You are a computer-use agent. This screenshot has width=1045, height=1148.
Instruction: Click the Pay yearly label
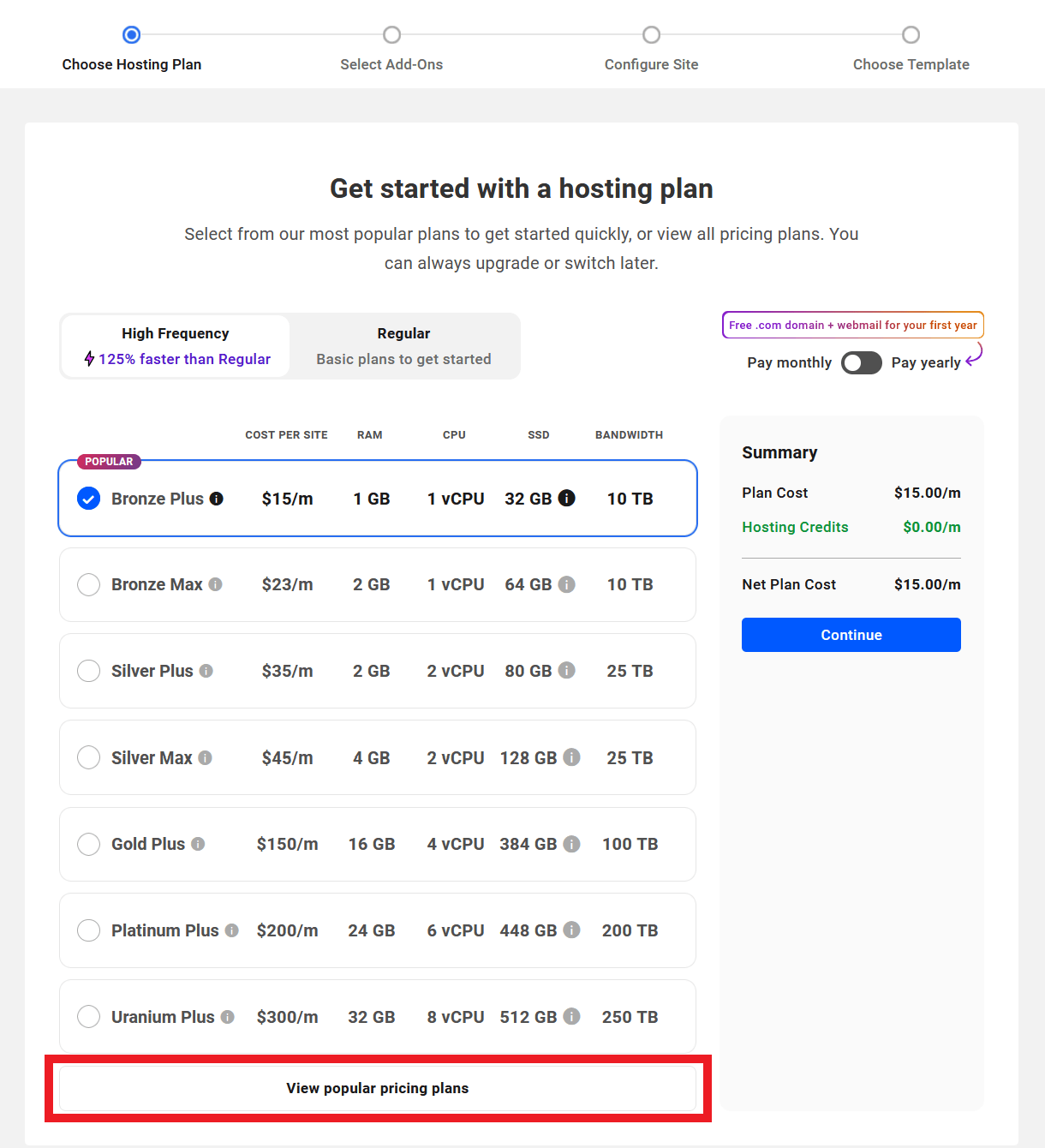pyautogui.click(x=926, y=362)
